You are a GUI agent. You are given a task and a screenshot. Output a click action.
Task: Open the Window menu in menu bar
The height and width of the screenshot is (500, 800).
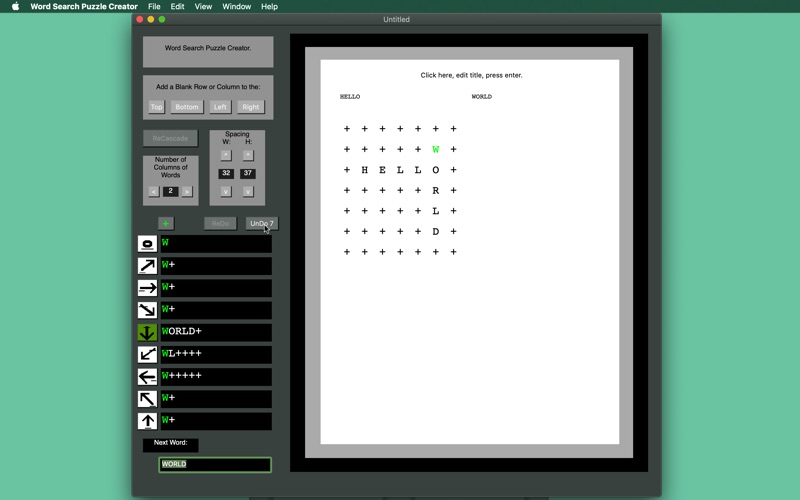[236, 7]
